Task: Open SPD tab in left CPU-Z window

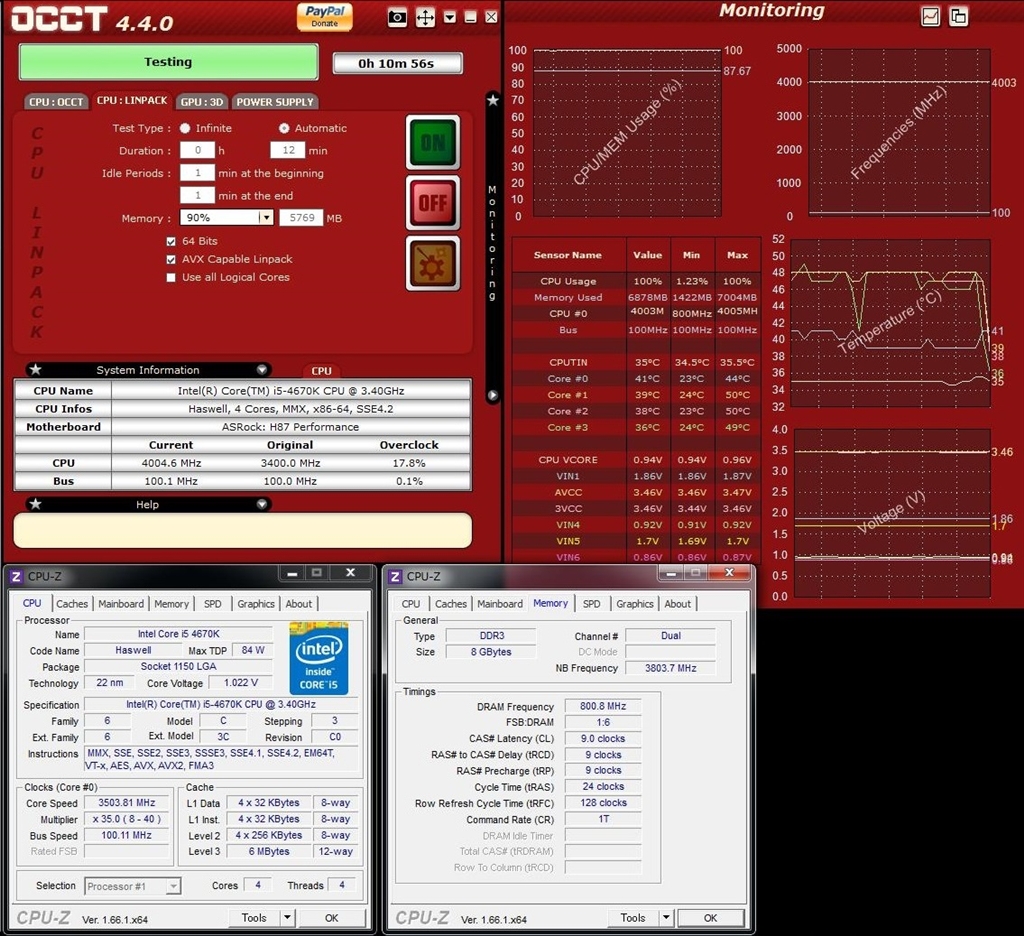Action: click(213, 604)
